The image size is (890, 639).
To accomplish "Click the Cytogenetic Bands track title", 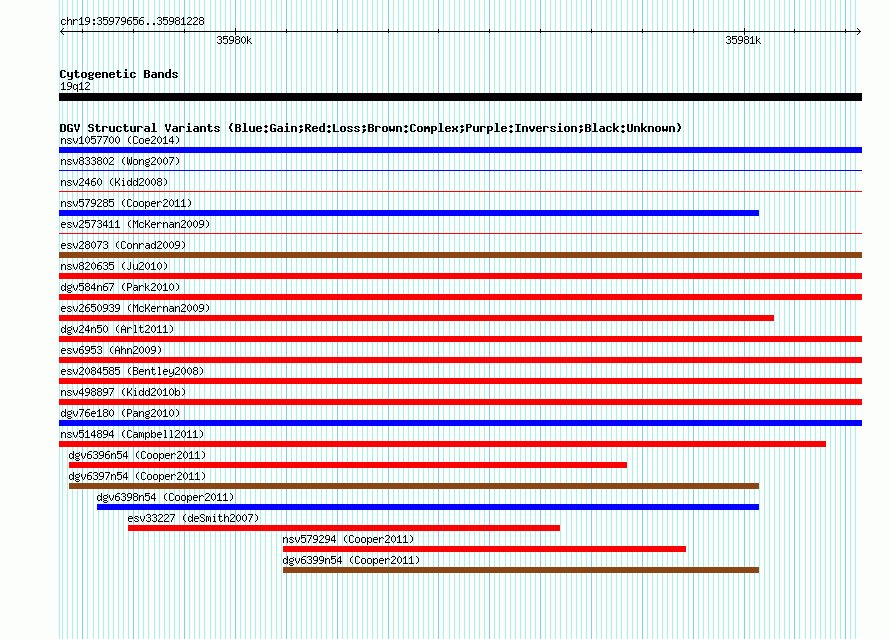I will coord(119,74).
